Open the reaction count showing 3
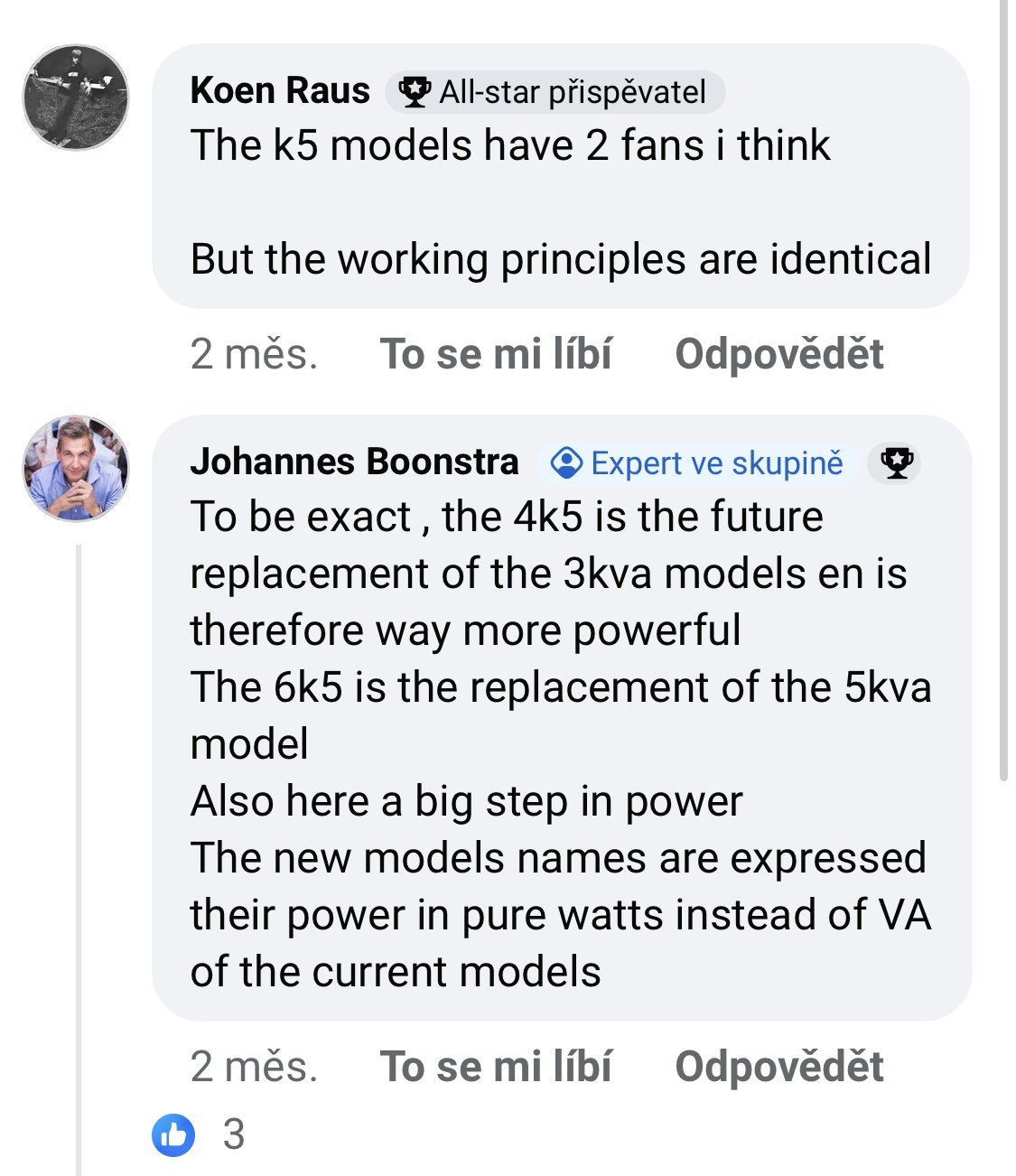The height and width of the screenshot is (1176, 1016). 234,1134
